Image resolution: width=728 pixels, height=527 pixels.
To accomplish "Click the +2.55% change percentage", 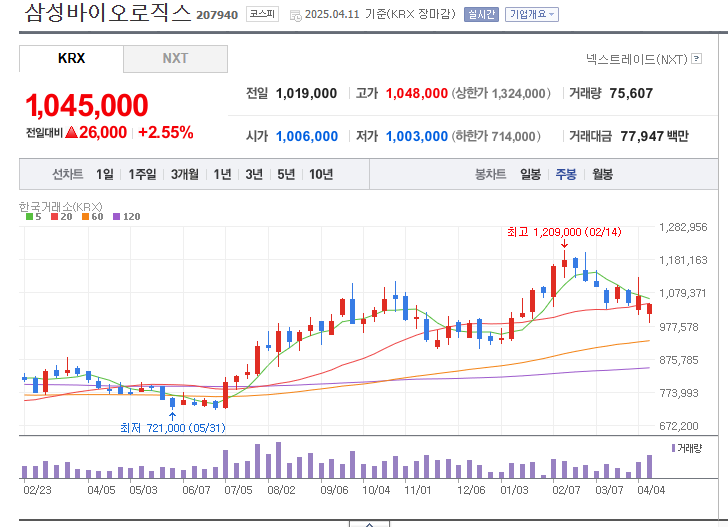I will tap(166, 132).
